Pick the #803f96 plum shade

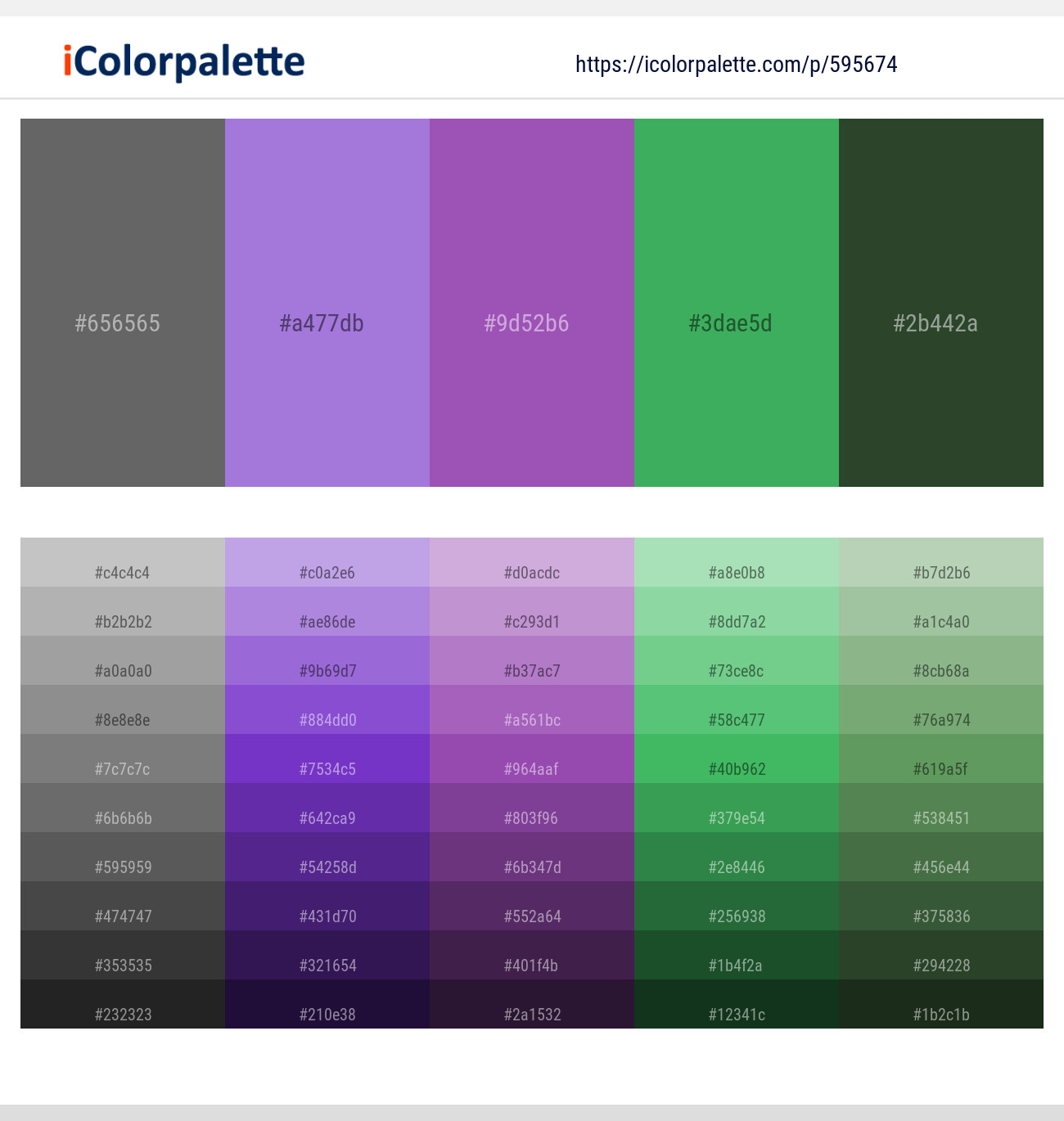(x=532, y=808)
